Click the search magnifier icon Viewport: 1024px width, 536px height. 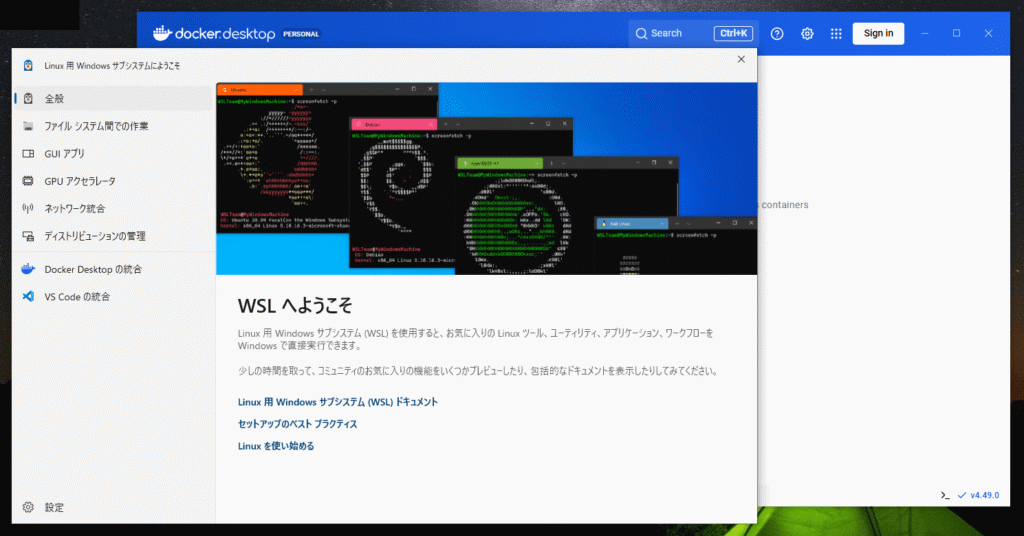point(641,33)
